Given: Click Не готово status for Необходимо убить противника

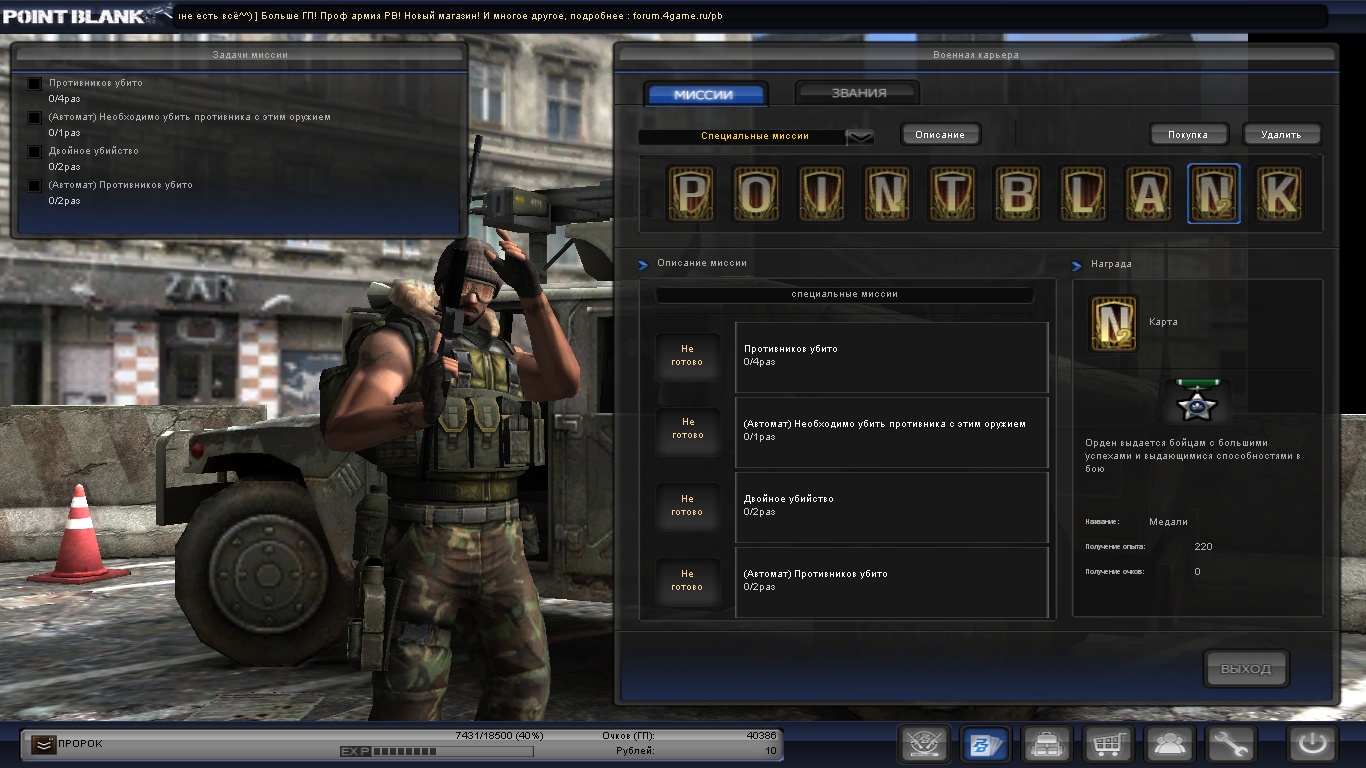Looking at the screenshot, I should (687, 429).
